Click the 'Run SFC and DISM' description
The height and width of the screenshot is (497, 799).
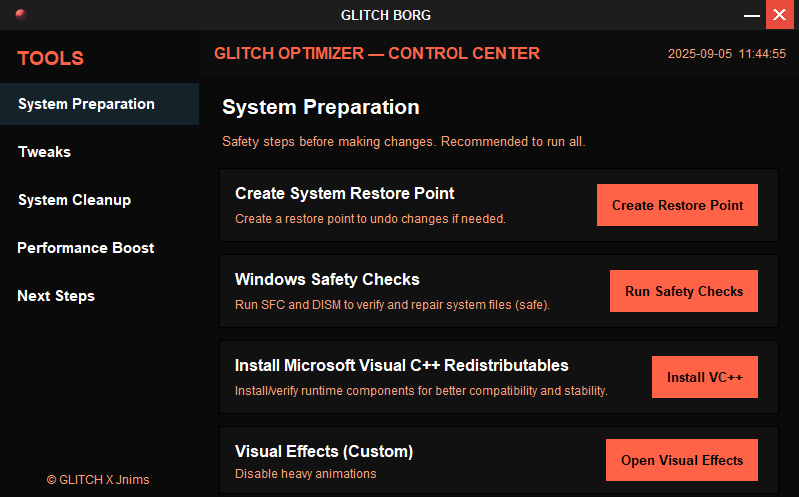pos(392,305)
